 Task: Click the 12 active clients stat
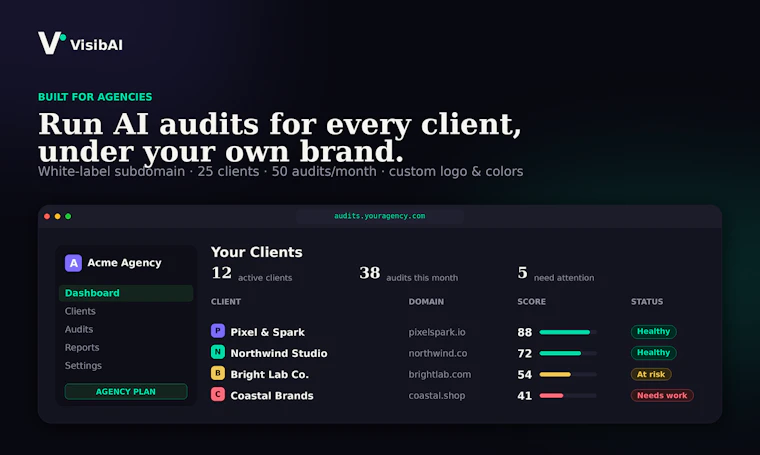[x=252, y=274]
